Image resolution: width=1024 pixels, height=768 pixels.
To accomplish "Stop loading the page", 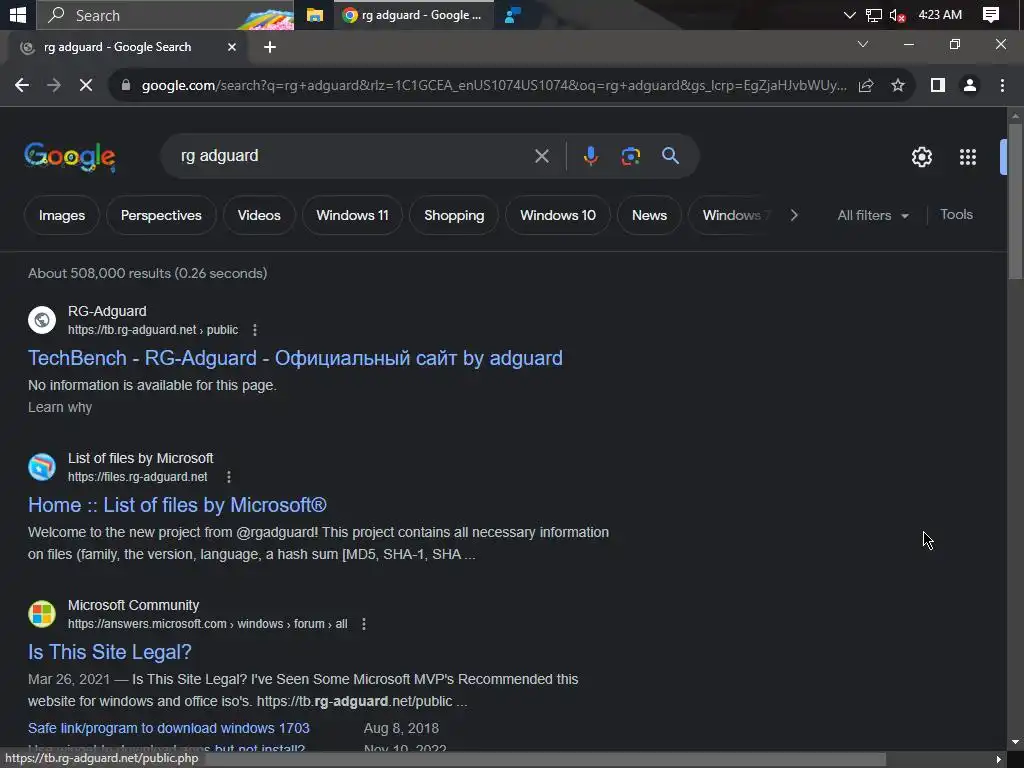I will pos(86,85).
